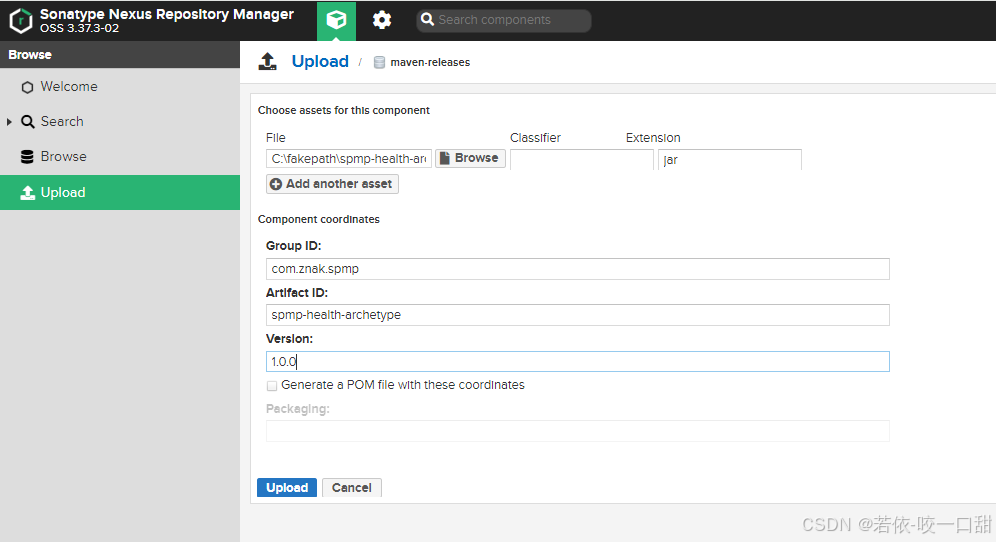
Task: Click the Upload breadcrumb title link
Action: coord(320,62)
